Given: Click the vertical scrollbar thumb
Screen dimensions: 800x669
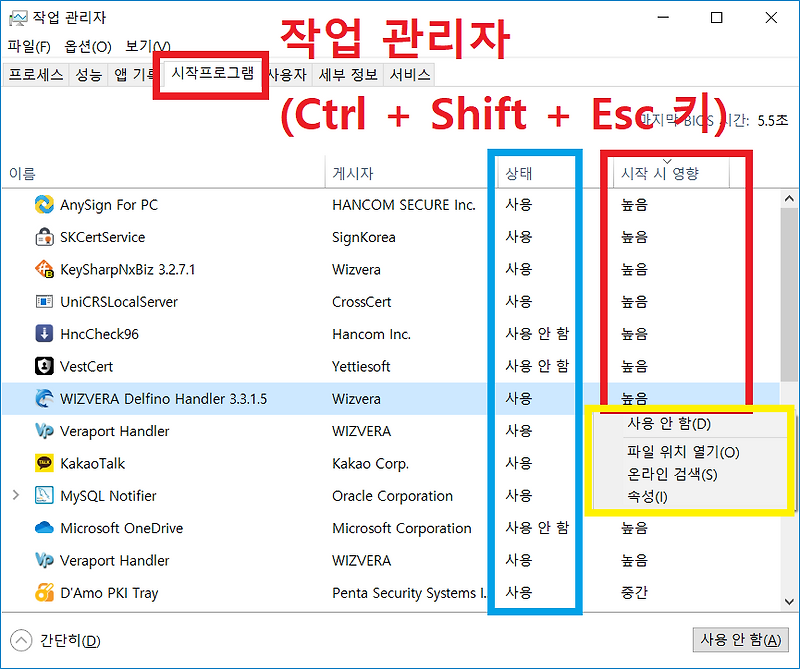Looking at the screenshot, I should (x=789, y=293).
